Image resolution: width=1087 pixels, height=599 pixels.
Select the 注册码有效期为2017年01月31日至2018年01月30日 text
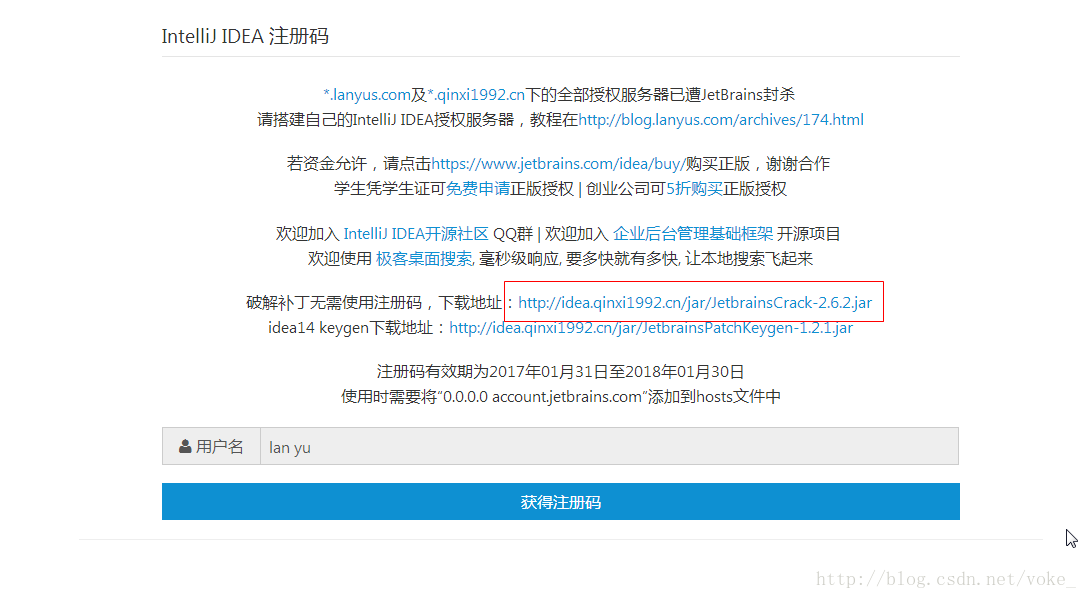click(560, 372)
